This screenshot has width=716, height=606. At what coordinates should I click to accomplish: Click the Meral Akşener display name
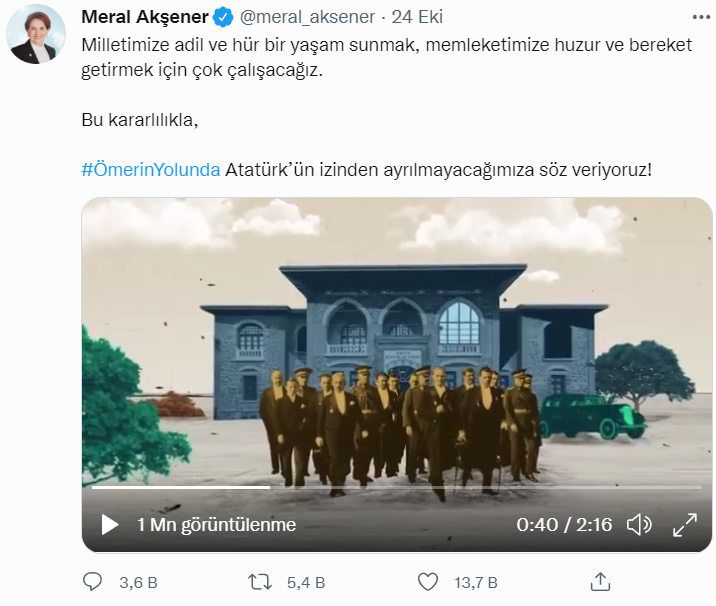(x=144, y=17)
